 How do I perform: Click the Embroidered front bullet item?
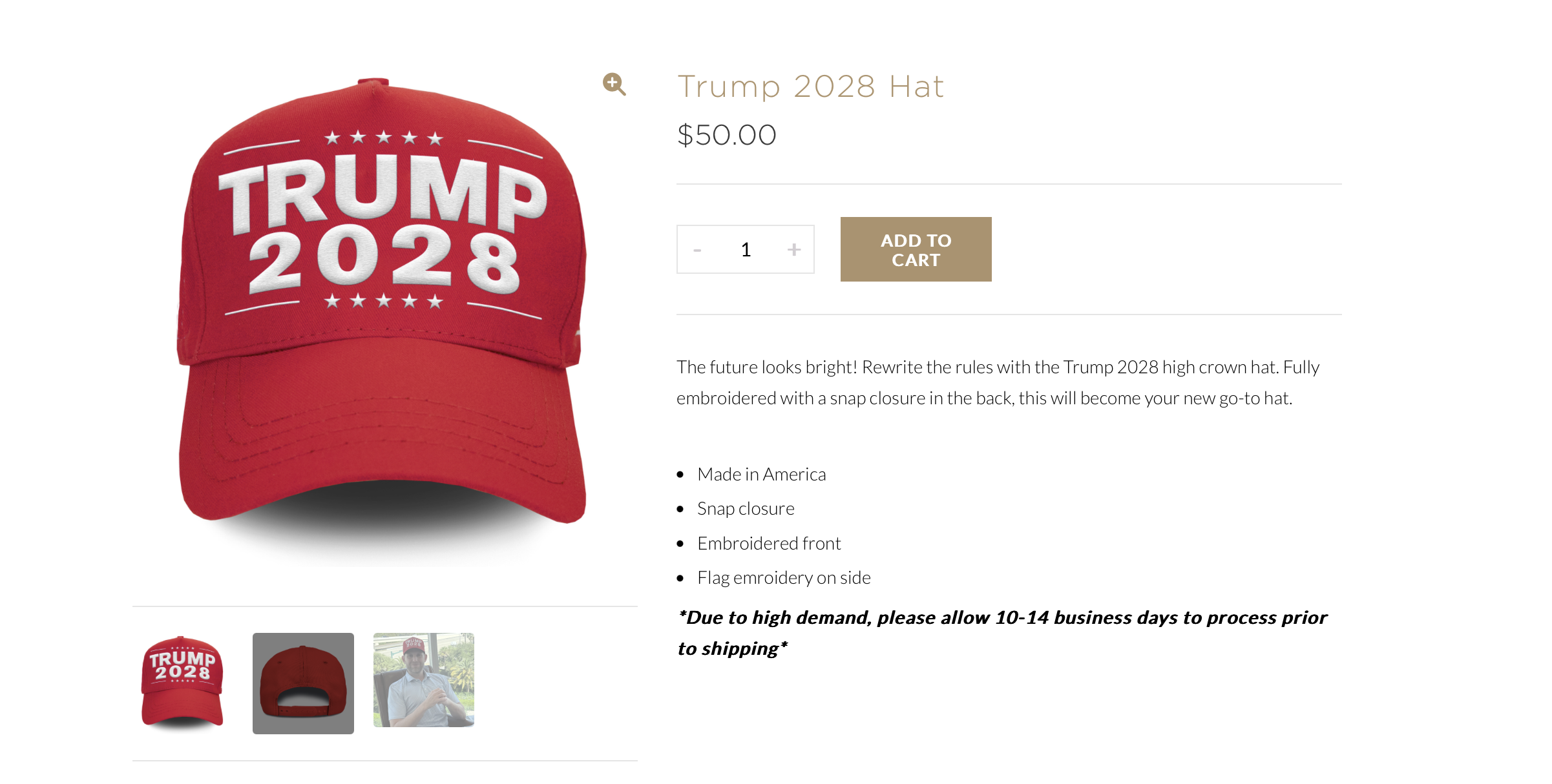(769, 543)
